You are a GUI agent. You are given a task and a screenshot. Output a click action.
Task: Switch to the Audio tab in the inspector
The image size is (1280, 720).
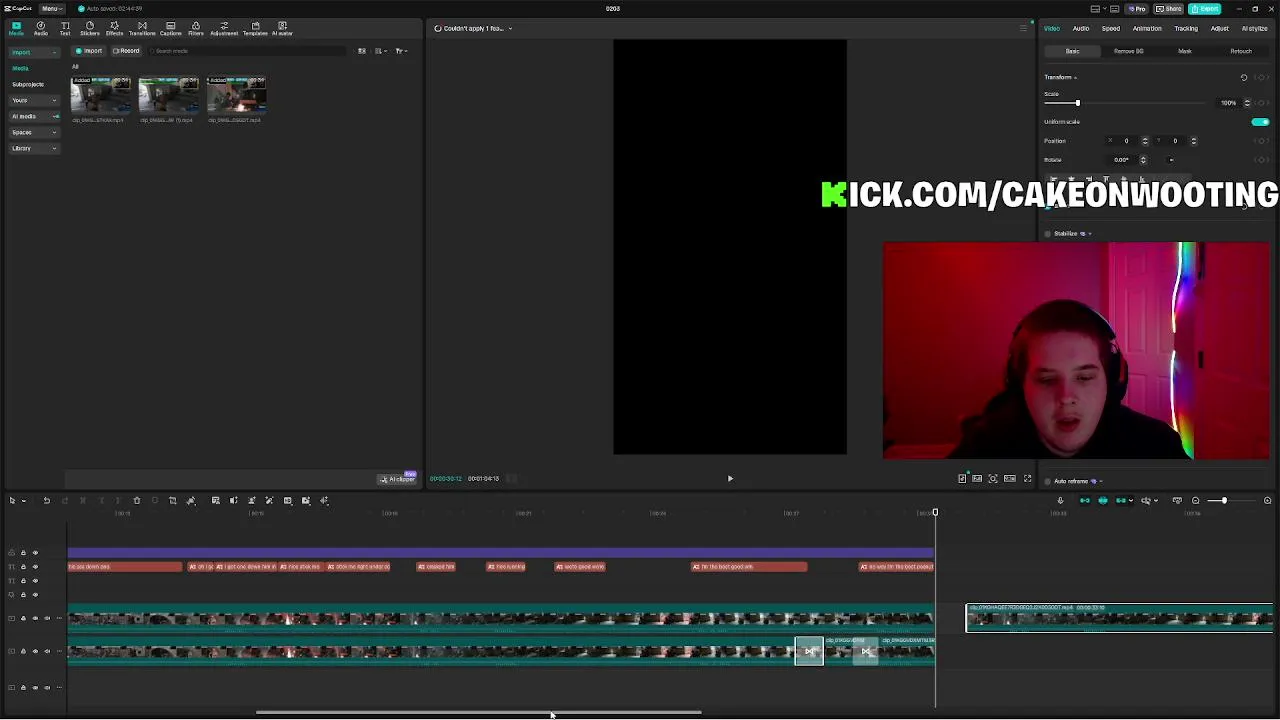click(x=1081, y=28)
